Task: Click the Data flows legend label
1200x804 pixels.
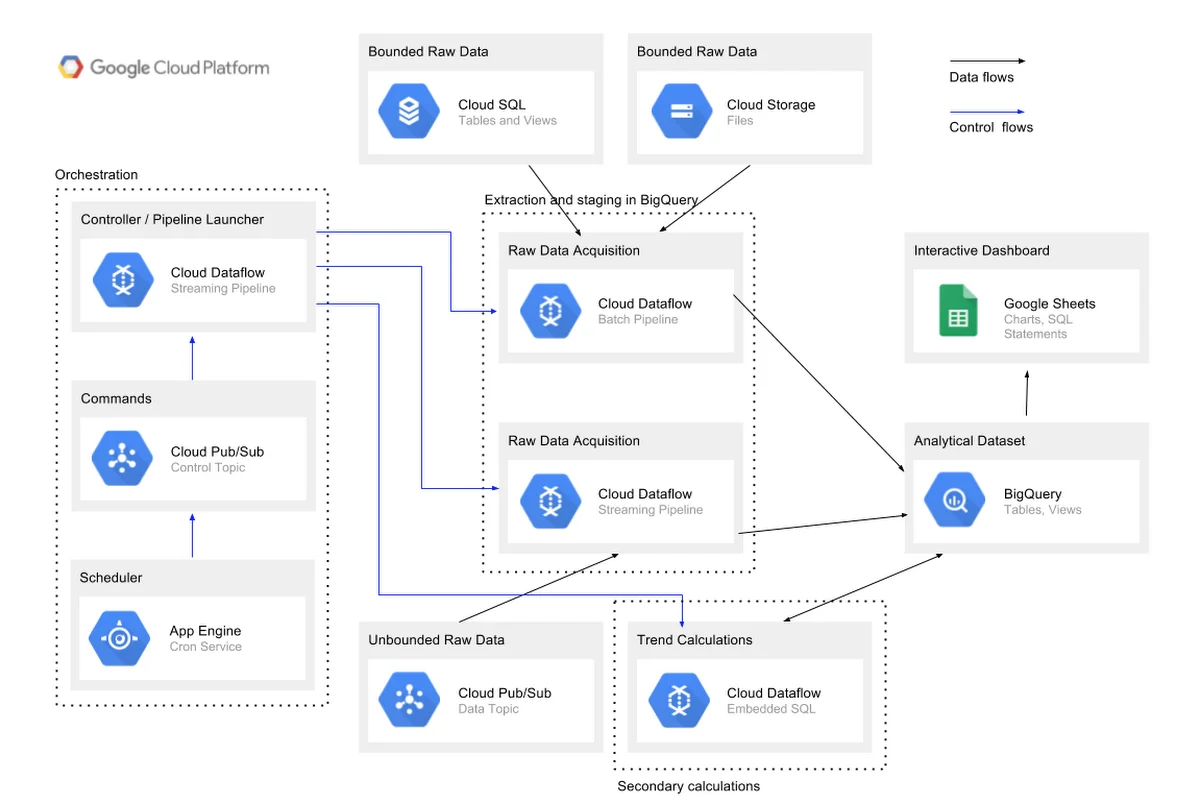Action: [982, 77]
